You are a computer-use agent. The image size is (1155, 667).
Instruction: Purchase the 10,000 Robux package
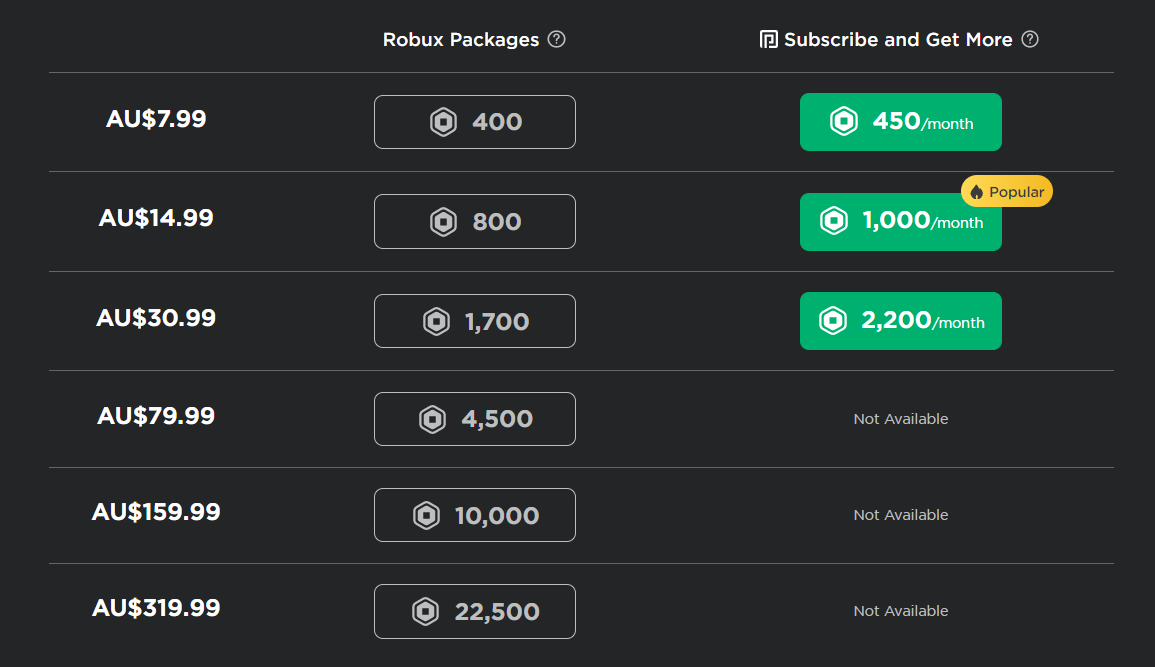click(475, 515)
